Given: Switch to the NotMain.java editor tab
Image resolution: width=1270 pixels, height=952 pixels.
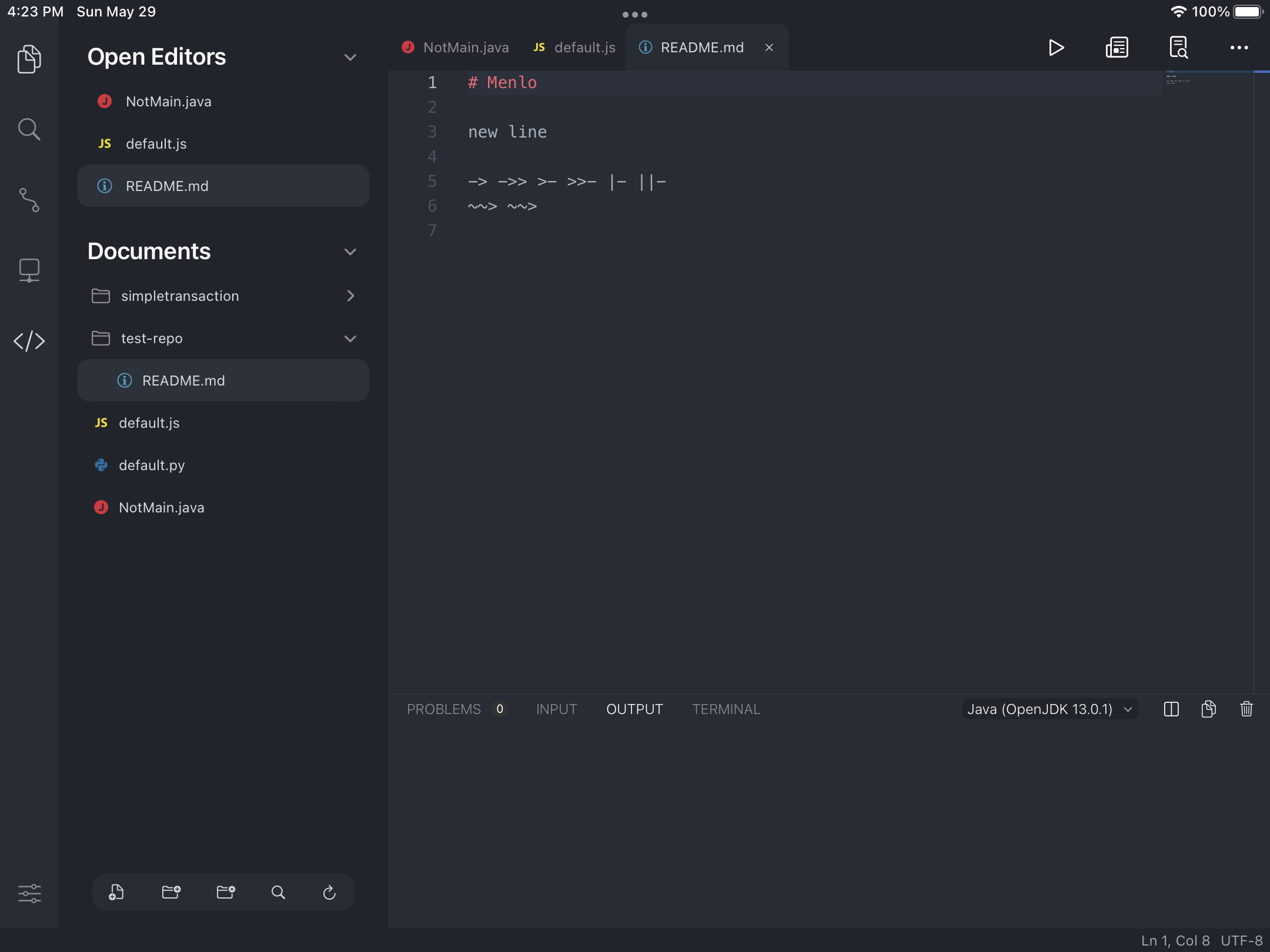Looking at the screenshot, I should pos(464,47).
